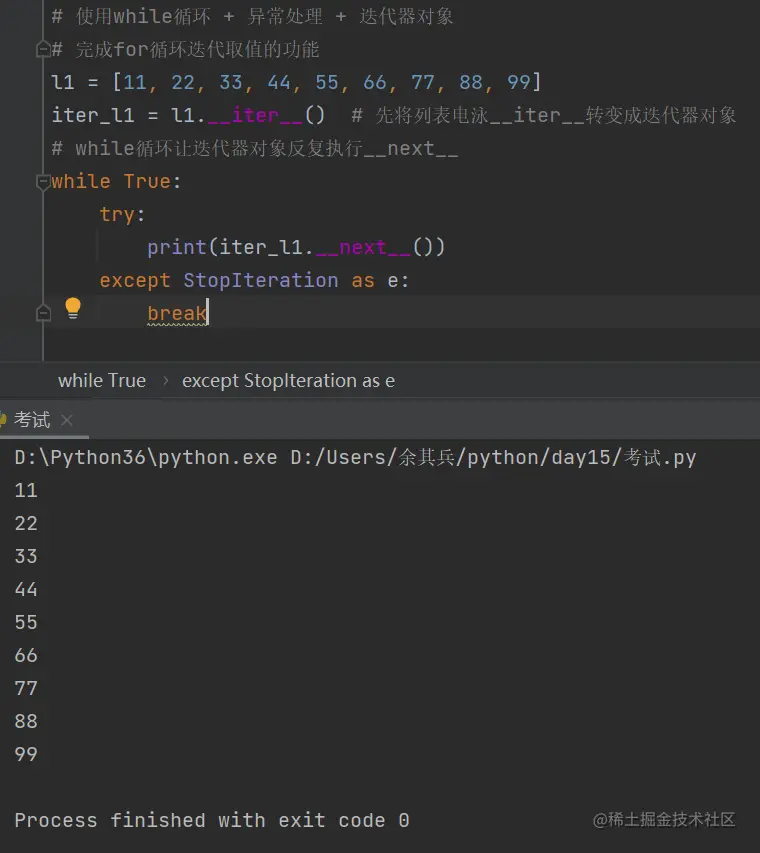
Task: Select 'while True' in the breadcrumb bar
Action: tap(102, 380)
